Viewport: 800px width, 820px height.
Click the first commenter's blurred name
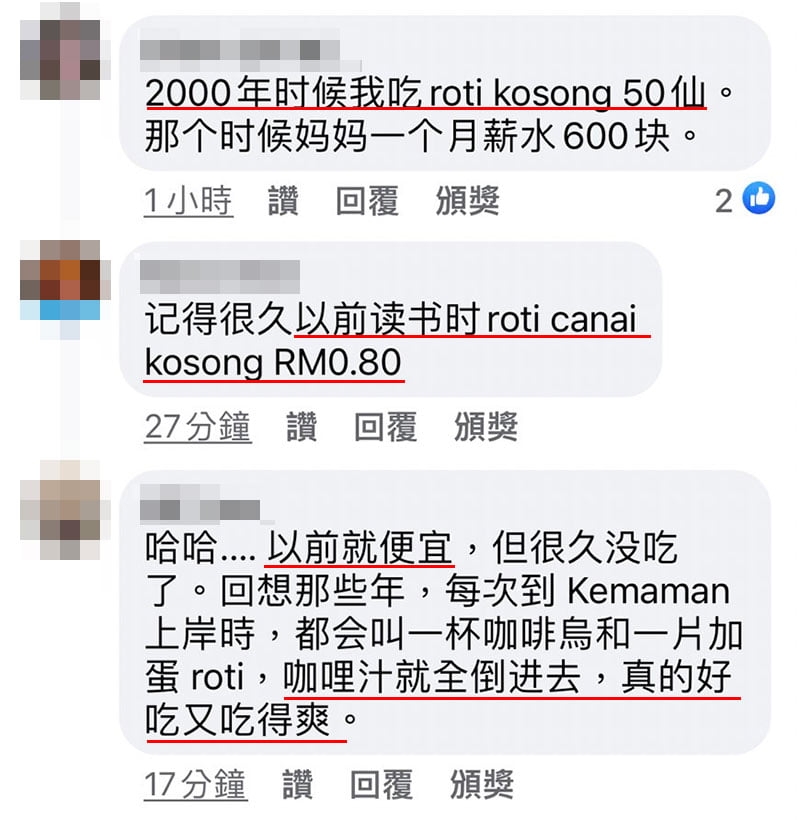pyautogui.click(x=251, y=51)
